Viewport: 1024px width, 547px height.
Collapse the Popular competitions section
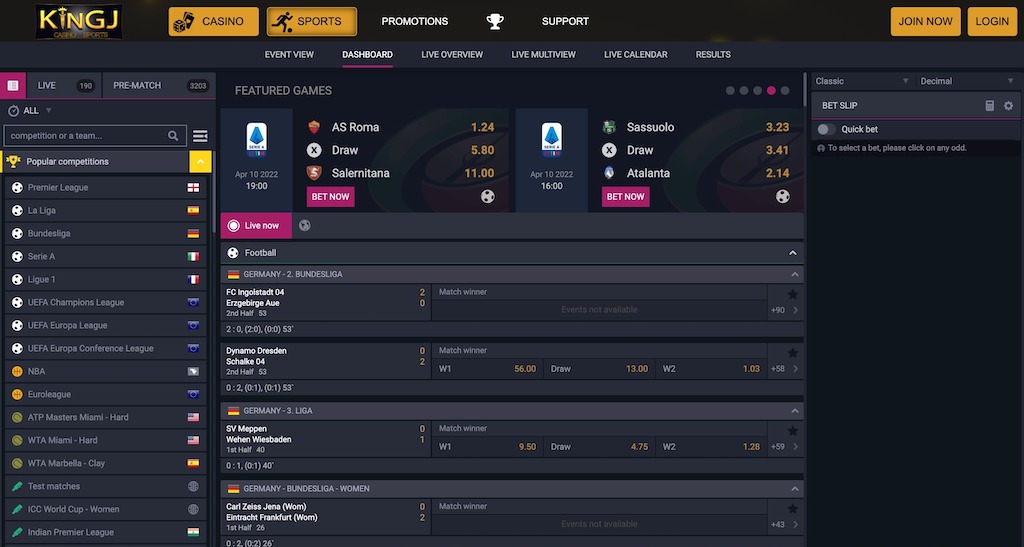[200, 161]
